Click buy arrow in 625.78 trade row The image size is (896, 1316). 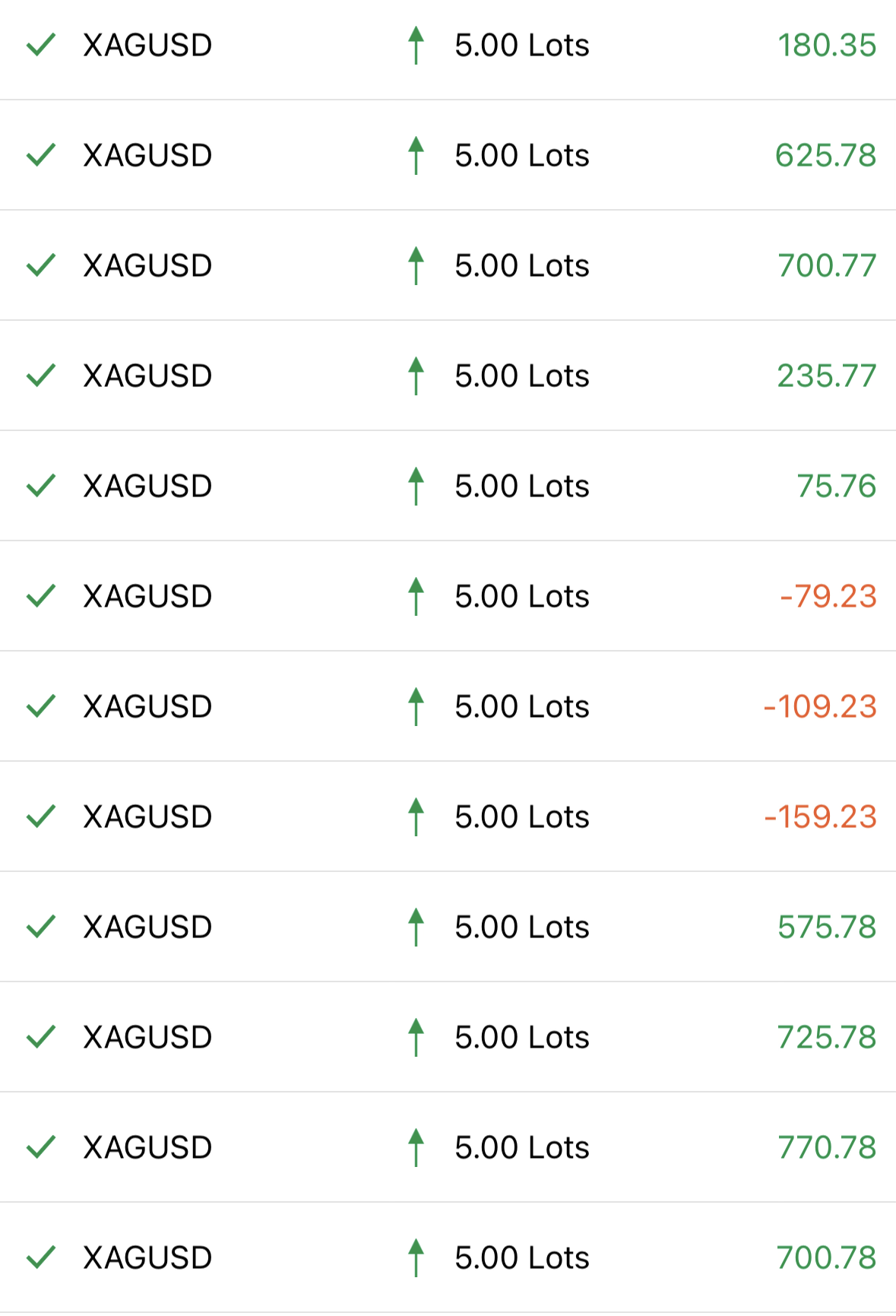[x=416, y=156]
